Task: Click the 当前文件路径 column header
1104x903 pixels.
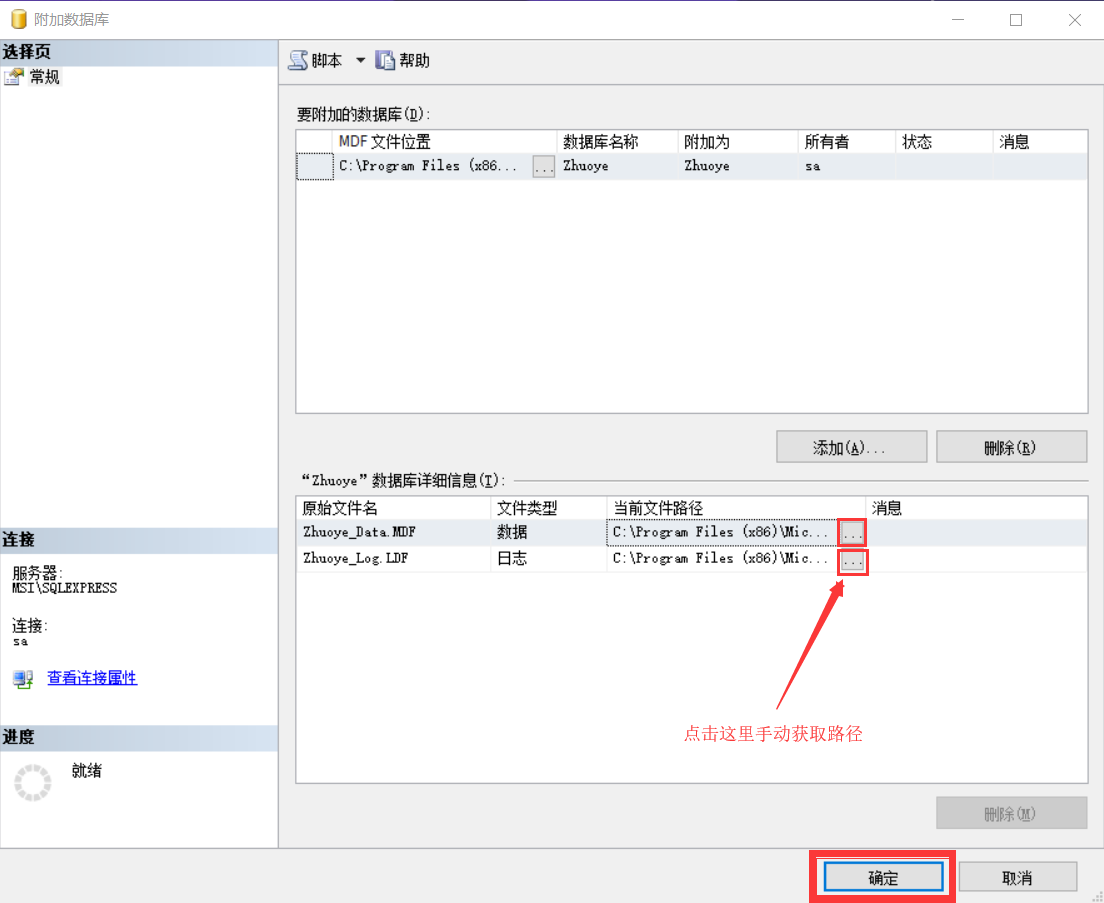Action: (736, 508)
